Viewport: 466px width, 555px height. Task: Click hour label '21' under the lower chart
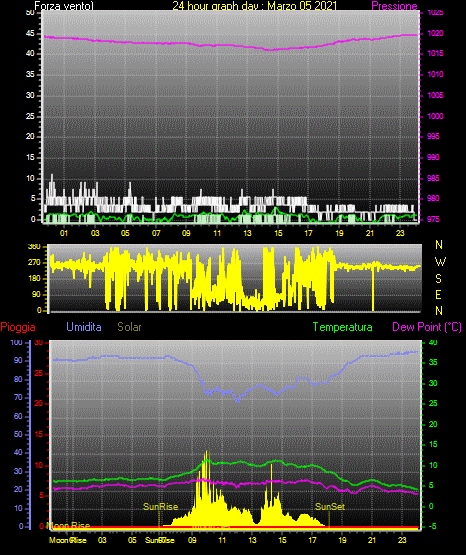372,540
